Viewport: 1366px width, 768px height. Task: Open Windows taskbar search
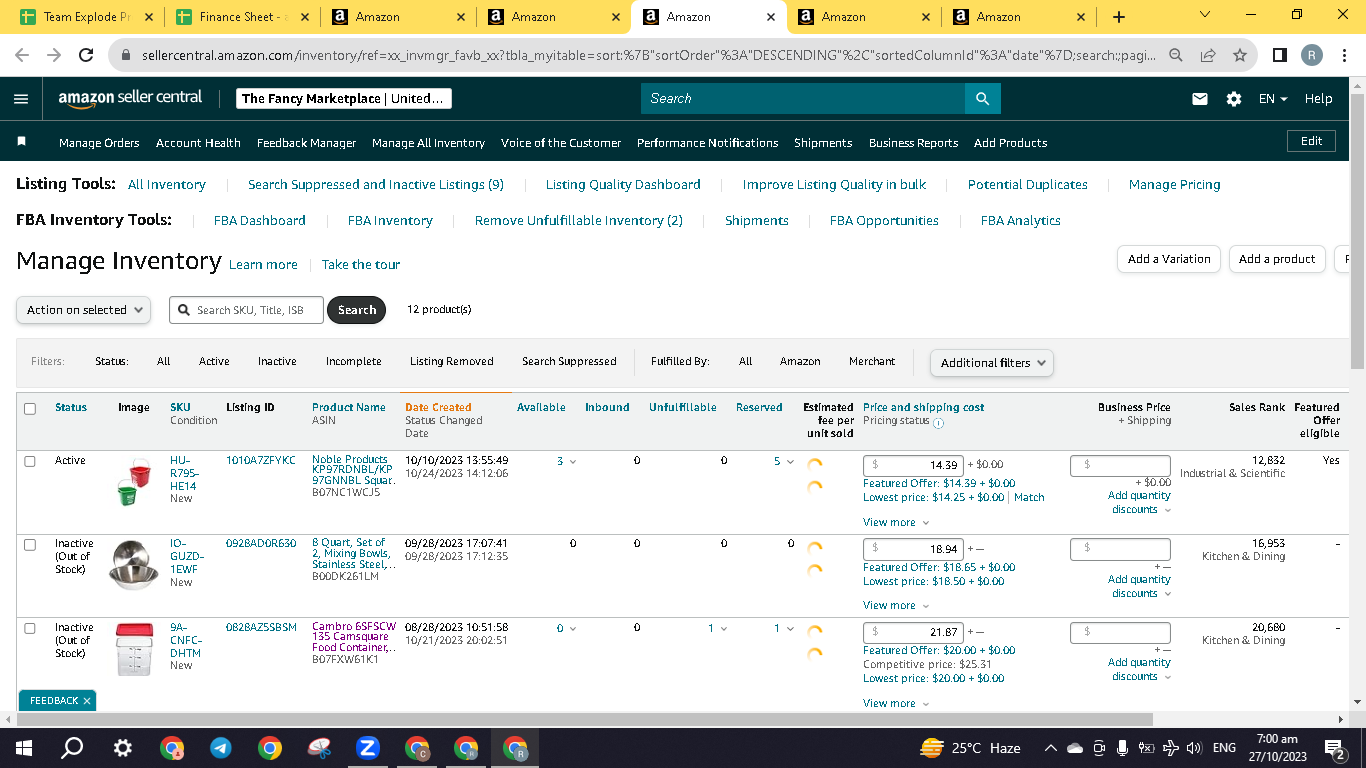[72, 748]
